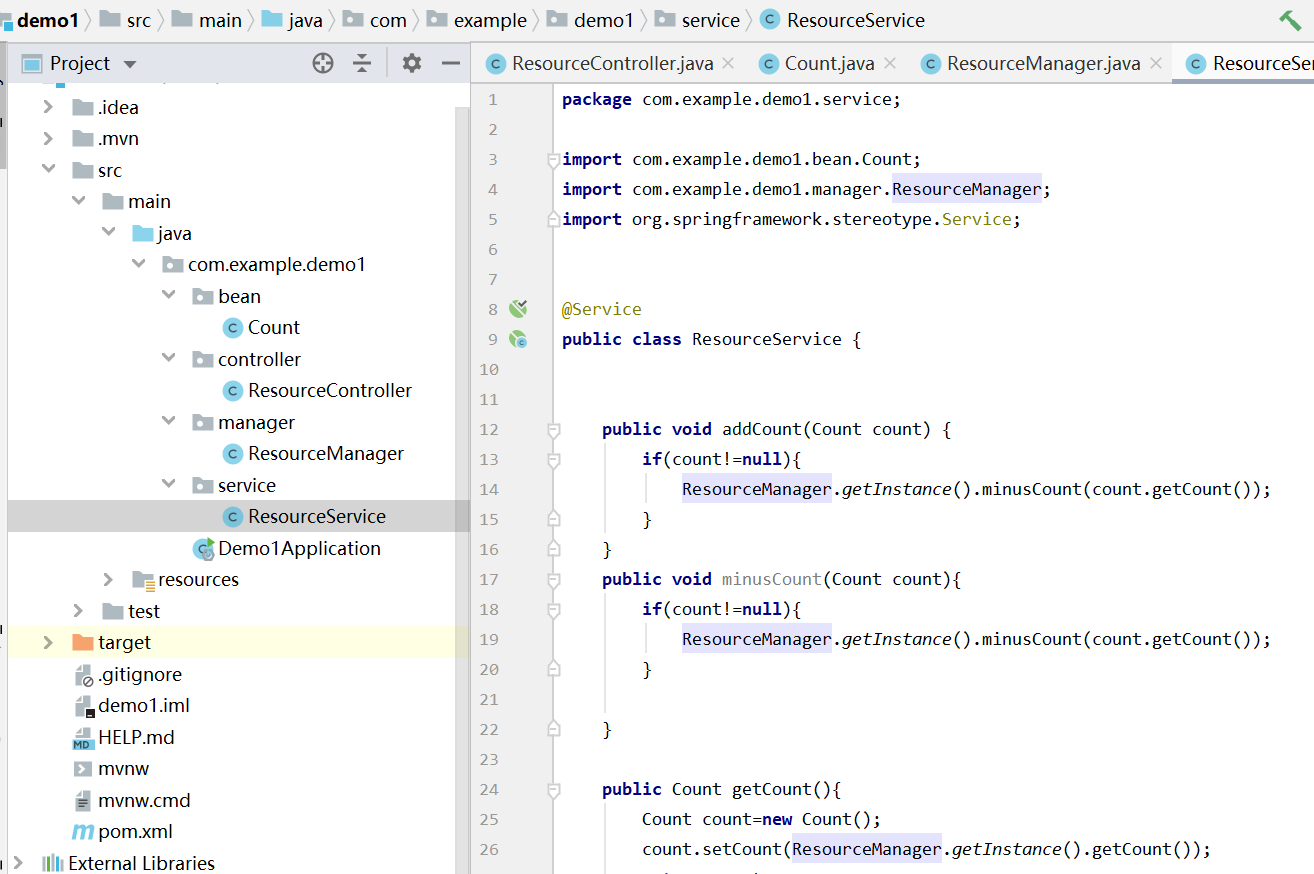This screenshot has height=874, width=1314.
Task: Click service in the breadcrumb bar
Action: pos(711,20)
